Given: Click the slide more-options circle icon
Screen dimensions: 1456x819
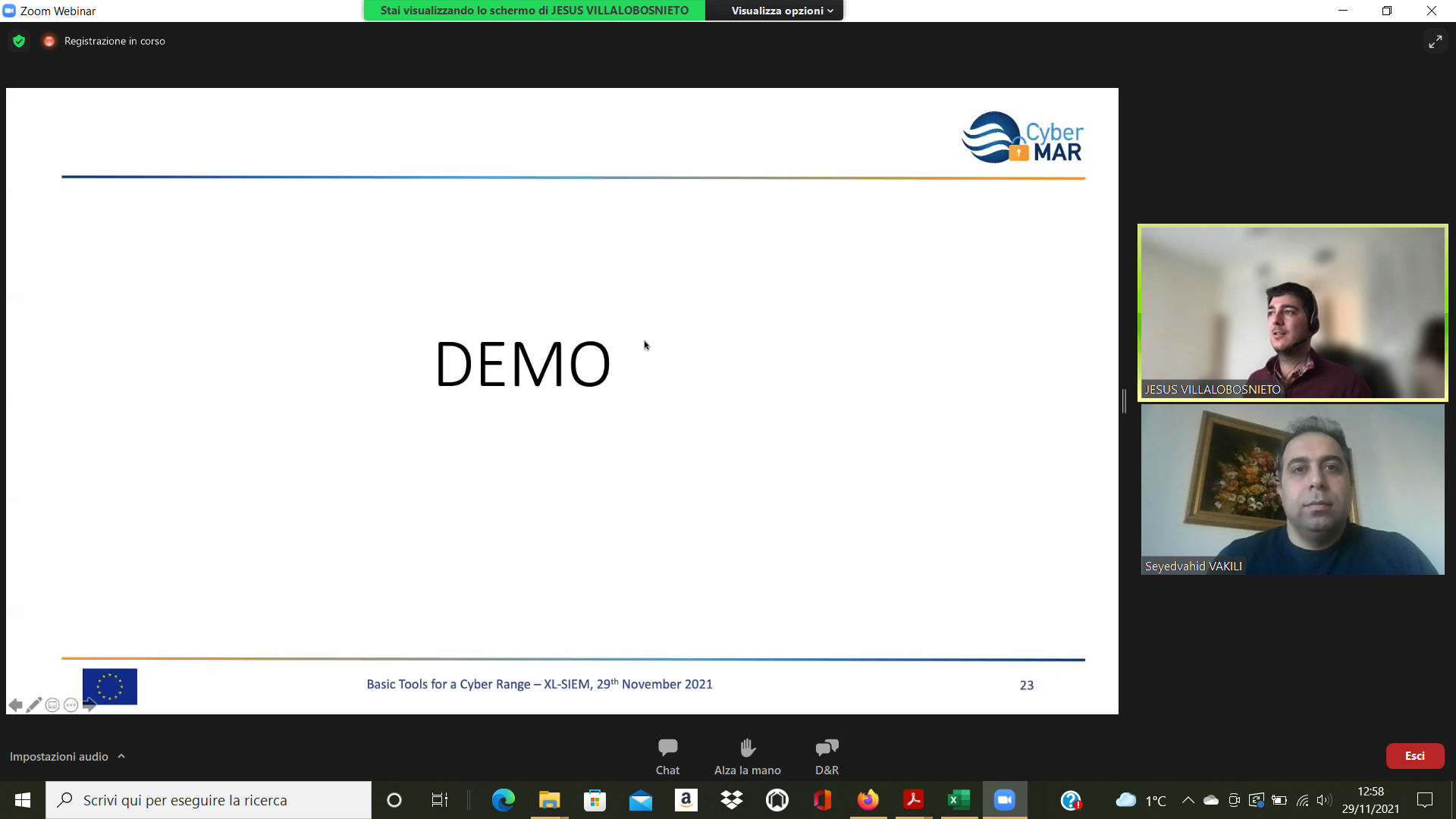Looking at the screenshot, I should [71, 705].
